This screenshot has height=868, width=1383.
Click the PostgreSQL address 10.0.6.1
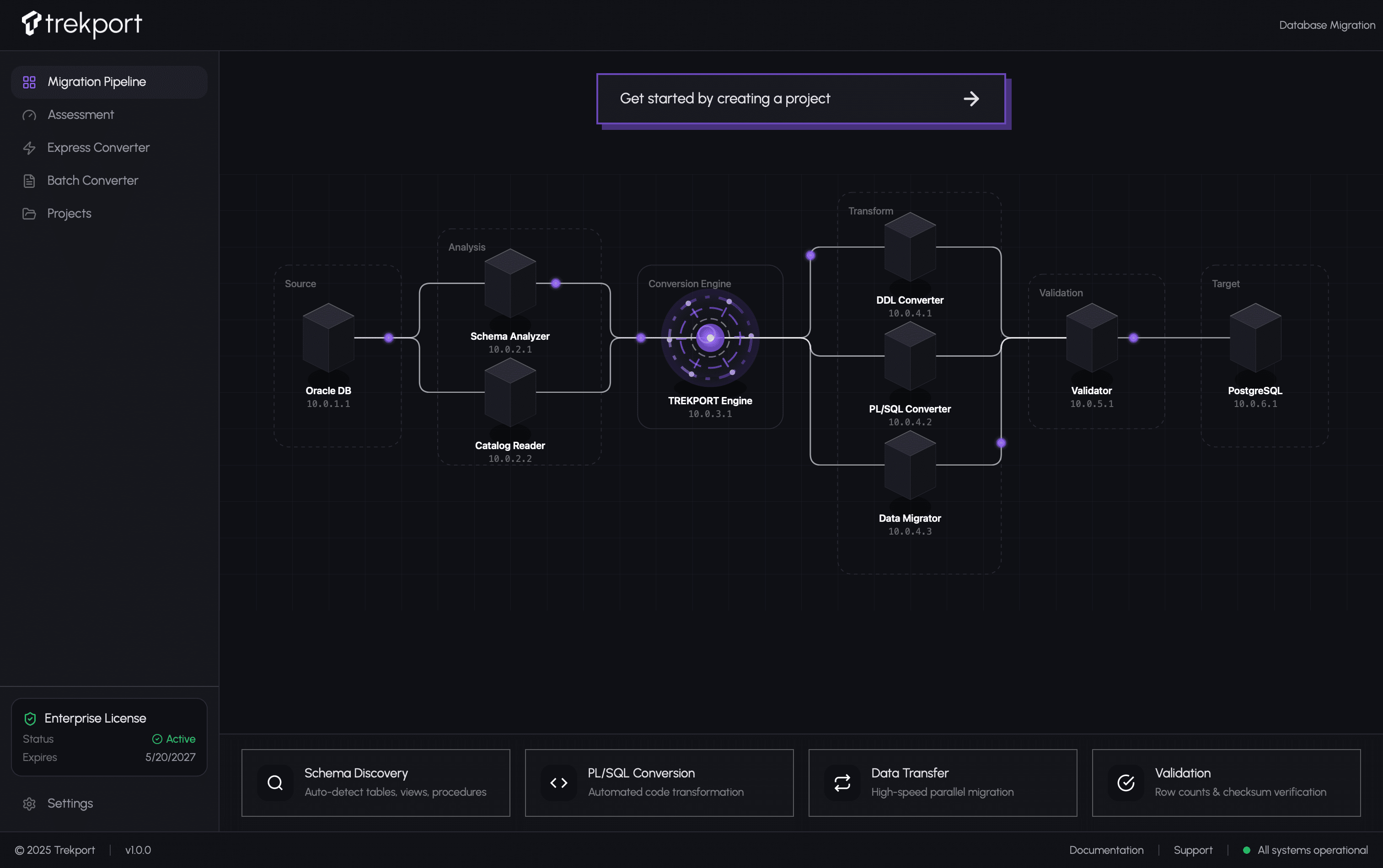1255,403
